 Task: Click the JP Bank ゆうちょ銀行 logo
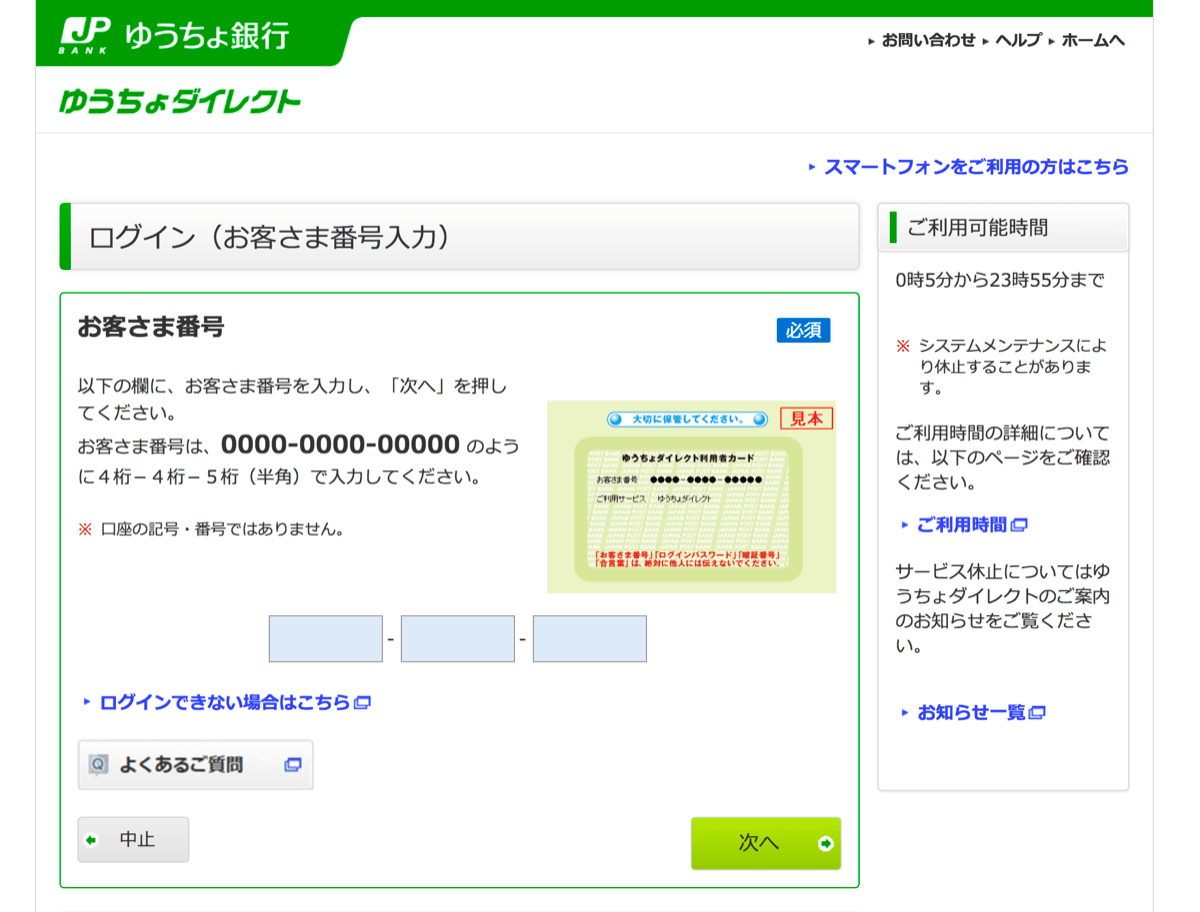(x=175, y=36)
